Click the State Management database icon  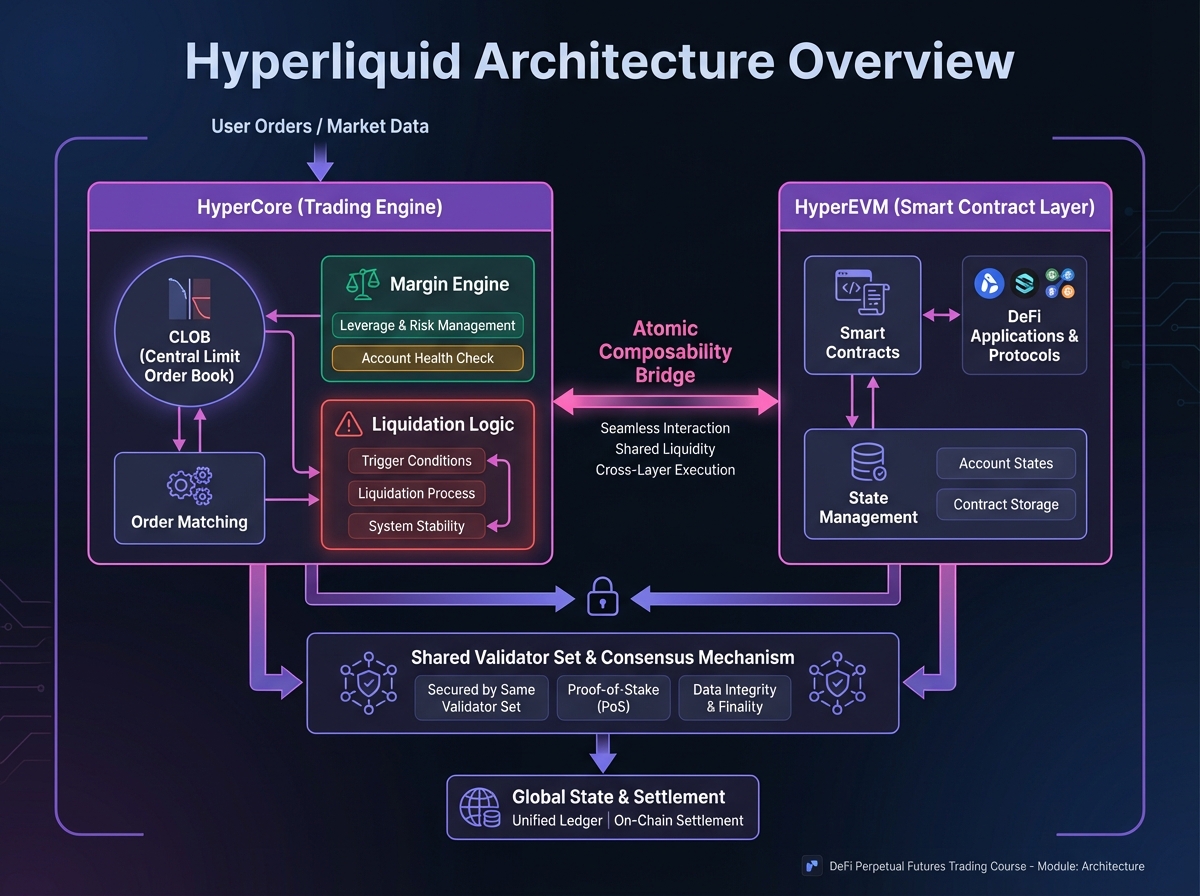(867, 462)
